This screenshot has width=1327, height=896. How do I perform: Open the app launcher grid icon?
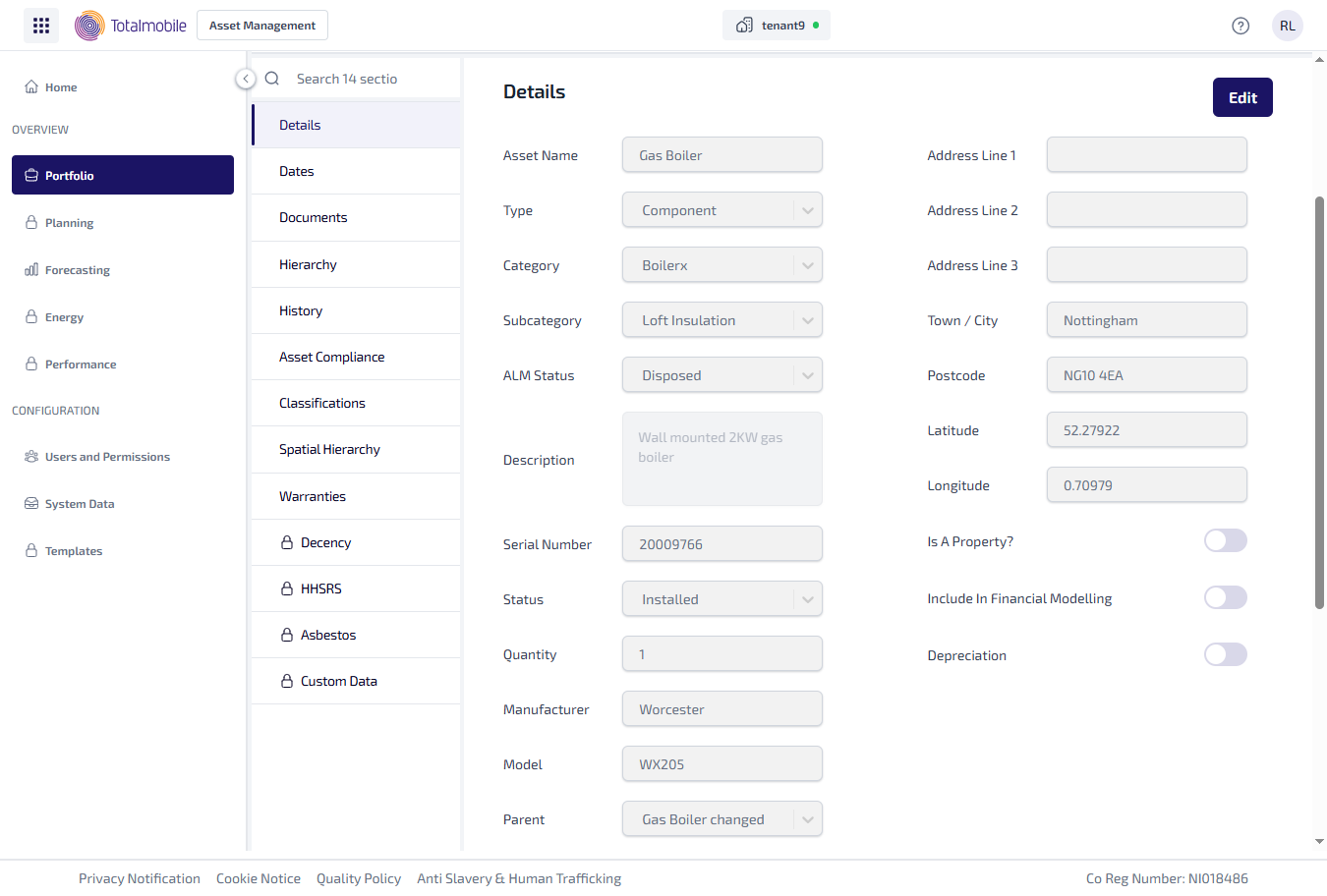[41, 26]
